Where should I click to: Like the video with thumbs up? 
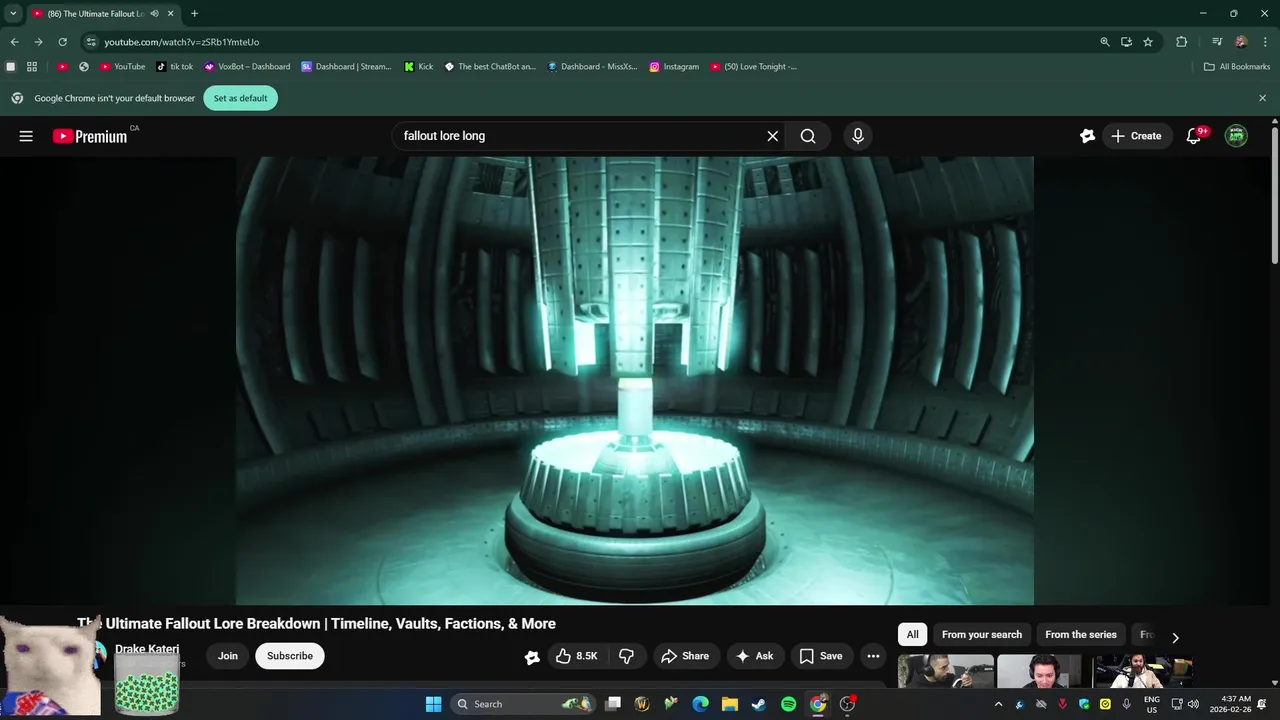click(x=576, y=656)
